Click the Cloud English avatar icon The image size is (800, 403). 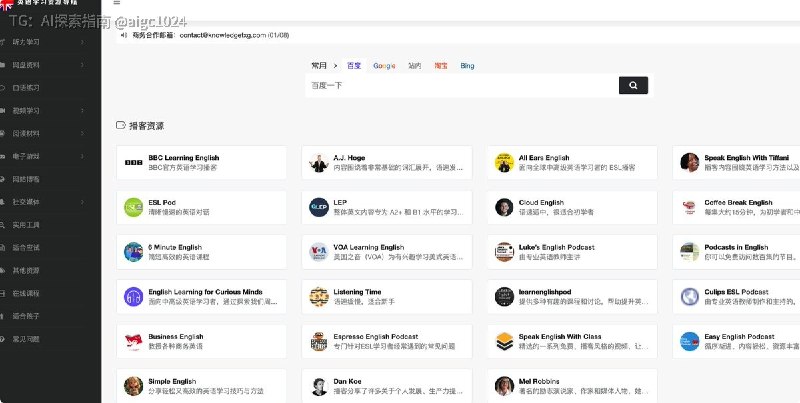click(504, 207)
